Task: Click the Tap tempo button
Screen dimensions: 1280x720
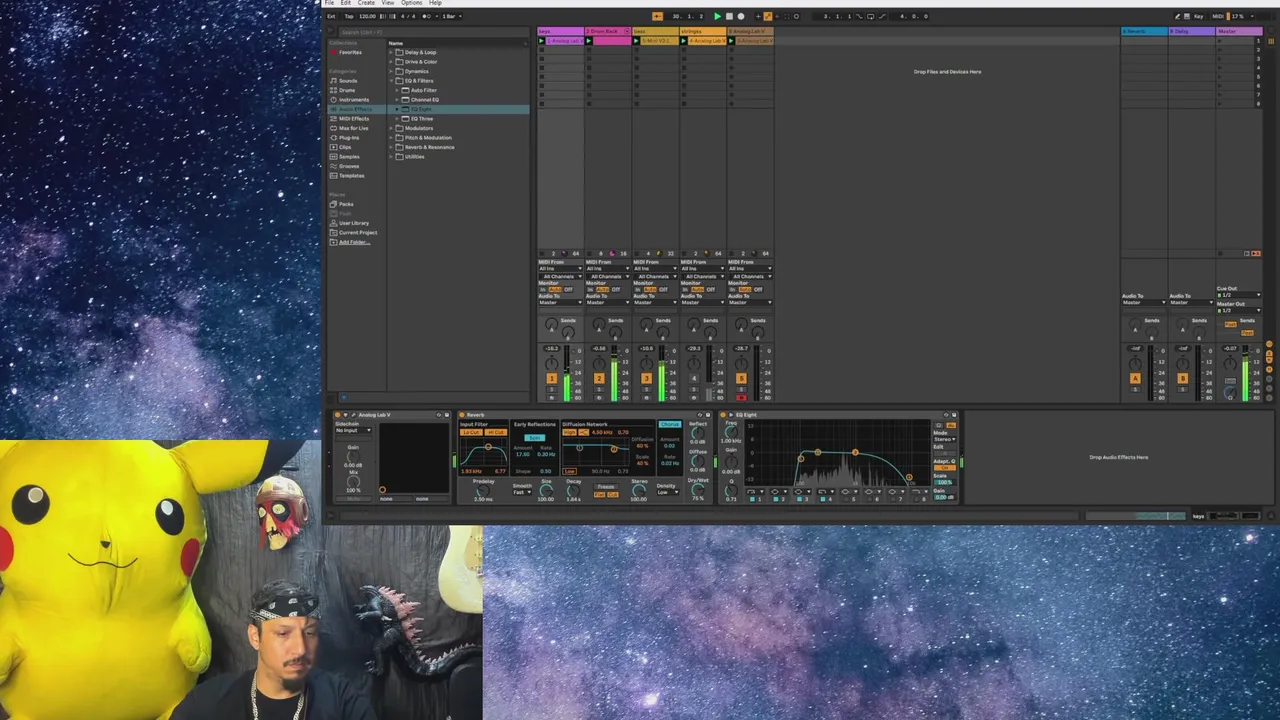Action: pos(348,16)
